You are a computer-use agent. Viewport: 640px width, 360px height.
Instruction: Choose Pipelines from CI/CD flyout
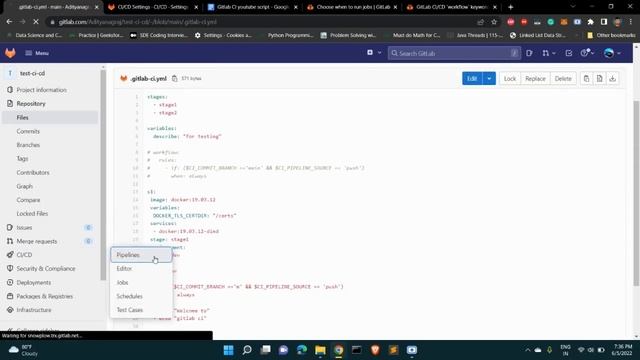(x=141, y=255)
